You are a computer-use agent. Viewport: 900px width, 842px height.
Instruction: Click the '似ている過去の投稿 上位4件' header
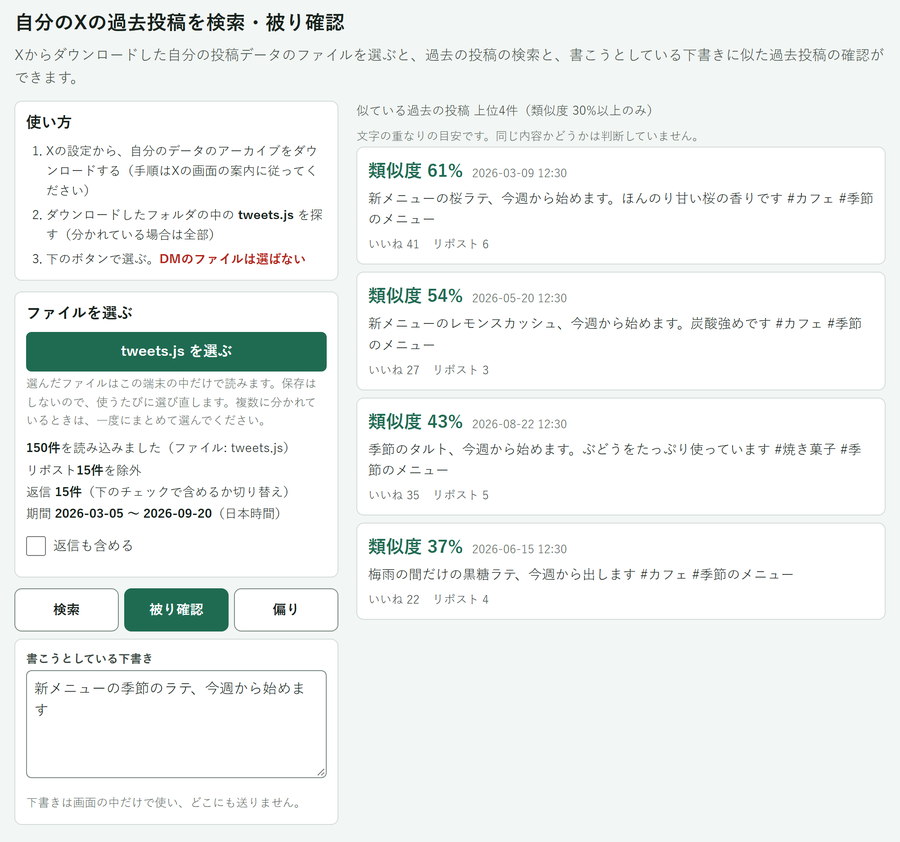click(x=505, y=111)
